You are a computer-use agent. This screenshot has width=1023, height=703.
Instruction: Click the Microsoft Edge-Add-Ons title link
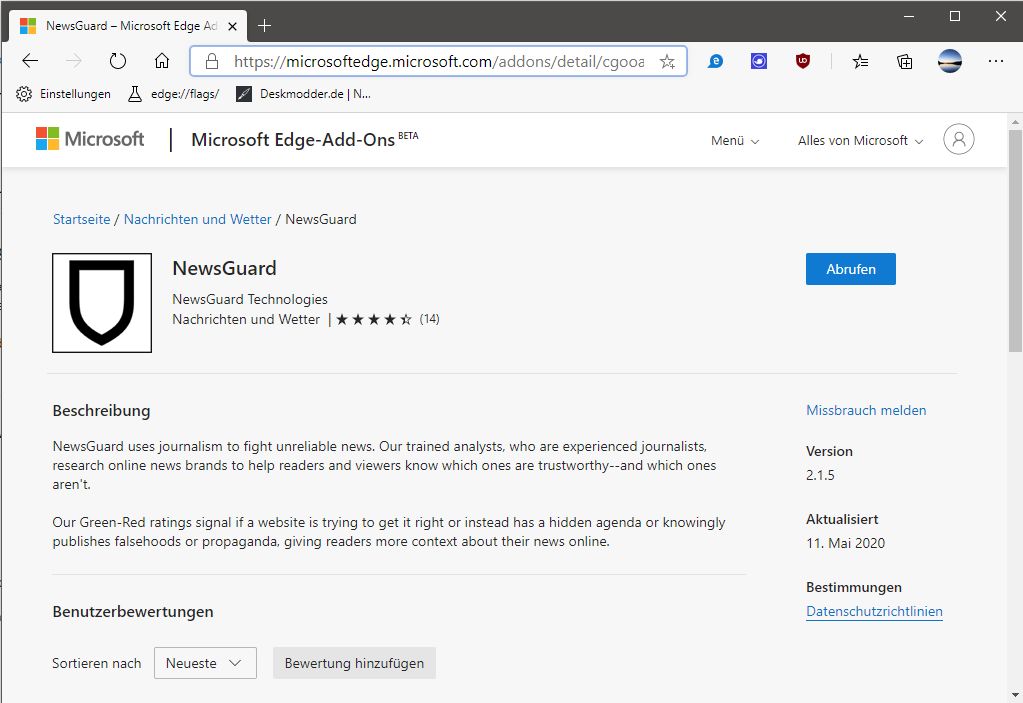click(293, 140)
